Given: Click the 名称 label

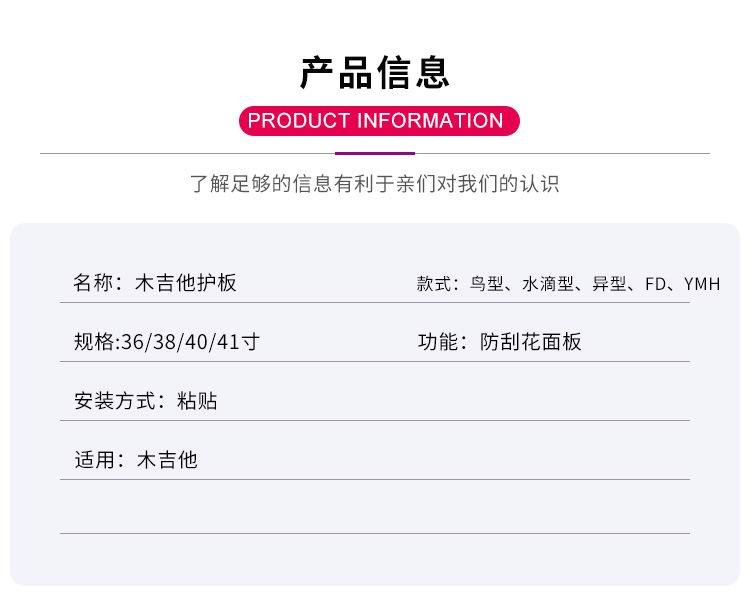Looking at the screenshot, I should tap(93, 283).
